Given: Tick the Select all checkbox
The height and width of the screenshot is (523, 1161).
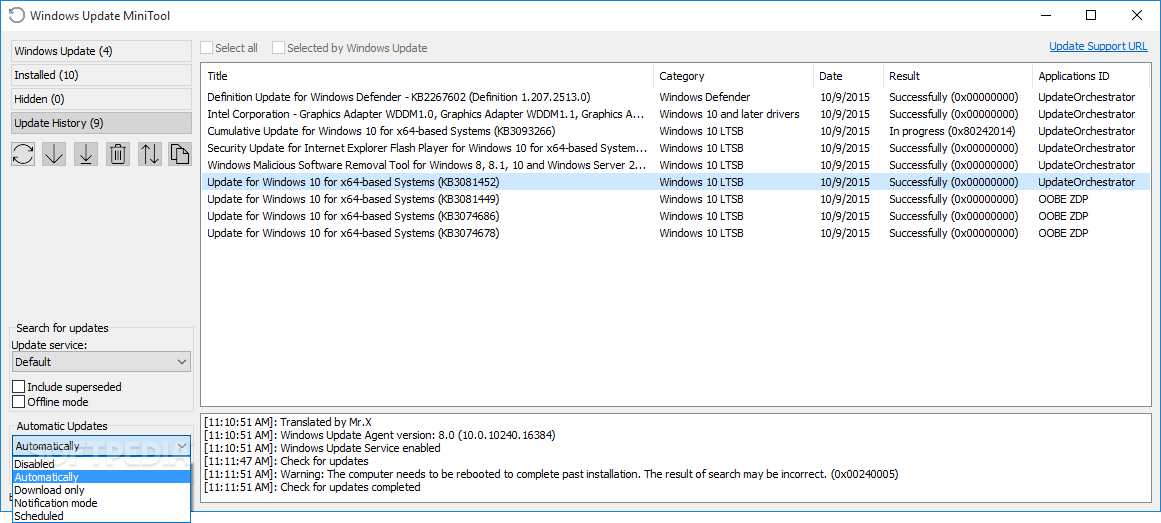Looking at the screenshot, I should (207, 47).
